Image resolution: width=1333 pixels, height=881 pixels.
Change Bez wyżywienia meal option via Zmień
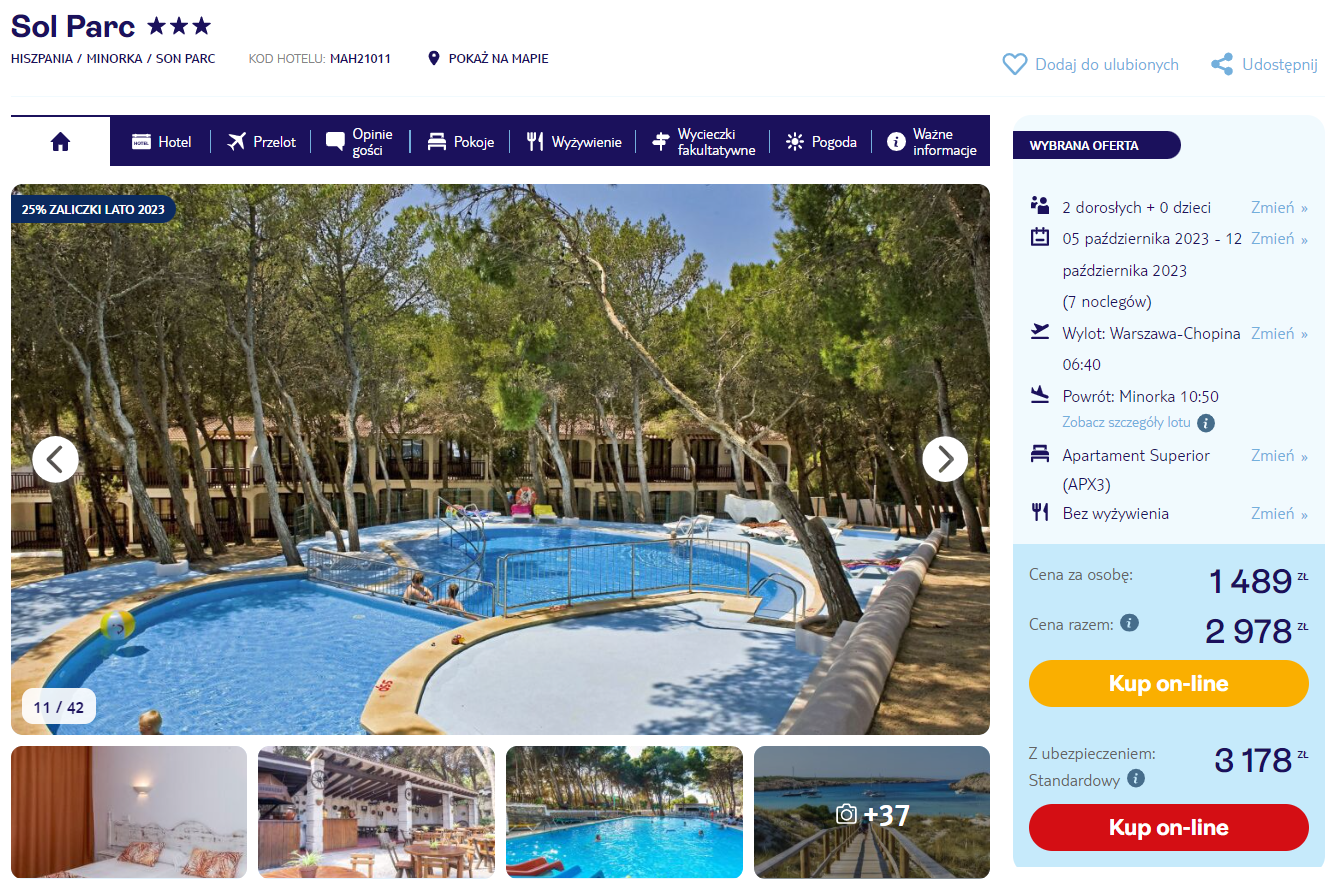click(1279, 513)
